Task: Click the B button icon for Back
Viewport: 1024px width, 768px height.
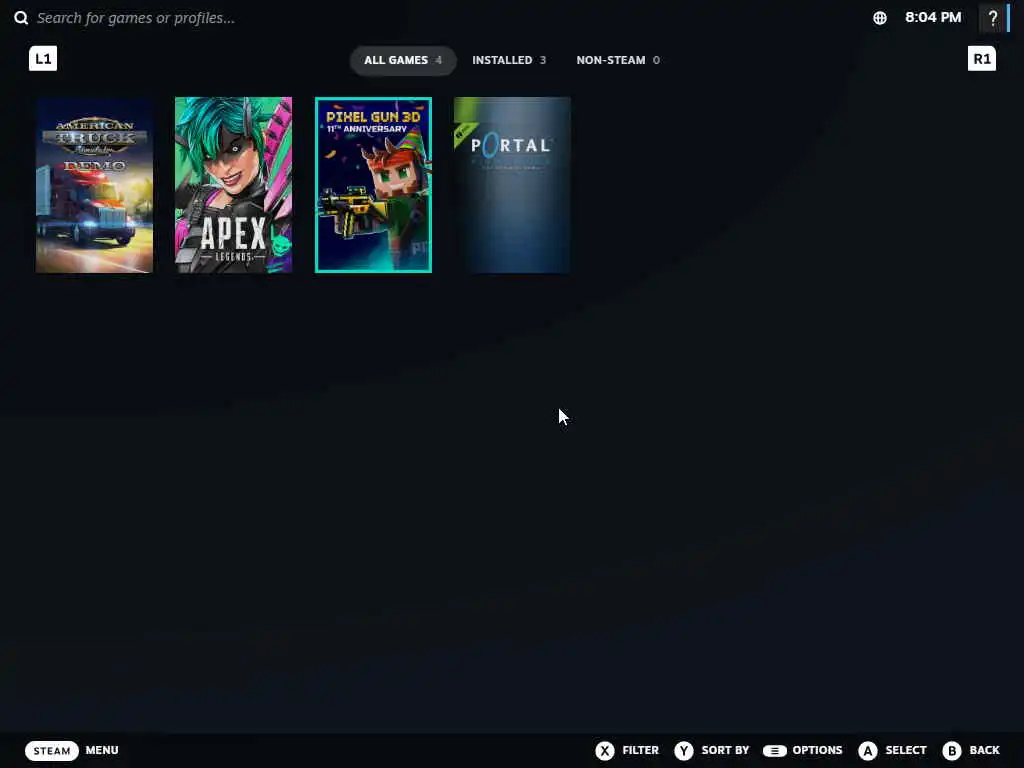Action: click(952, 750)
